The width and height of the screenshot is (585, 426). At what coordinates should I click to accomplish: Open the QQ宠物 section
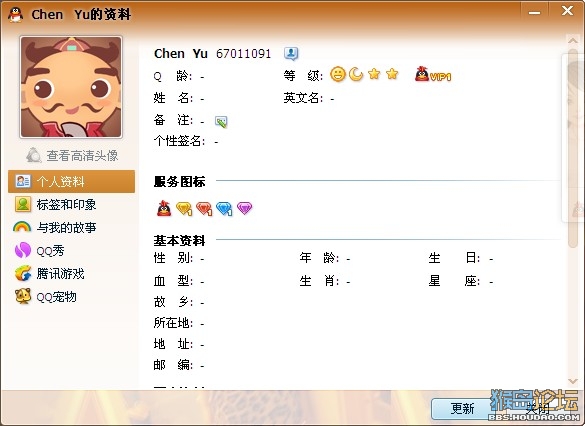coord(46,297)
